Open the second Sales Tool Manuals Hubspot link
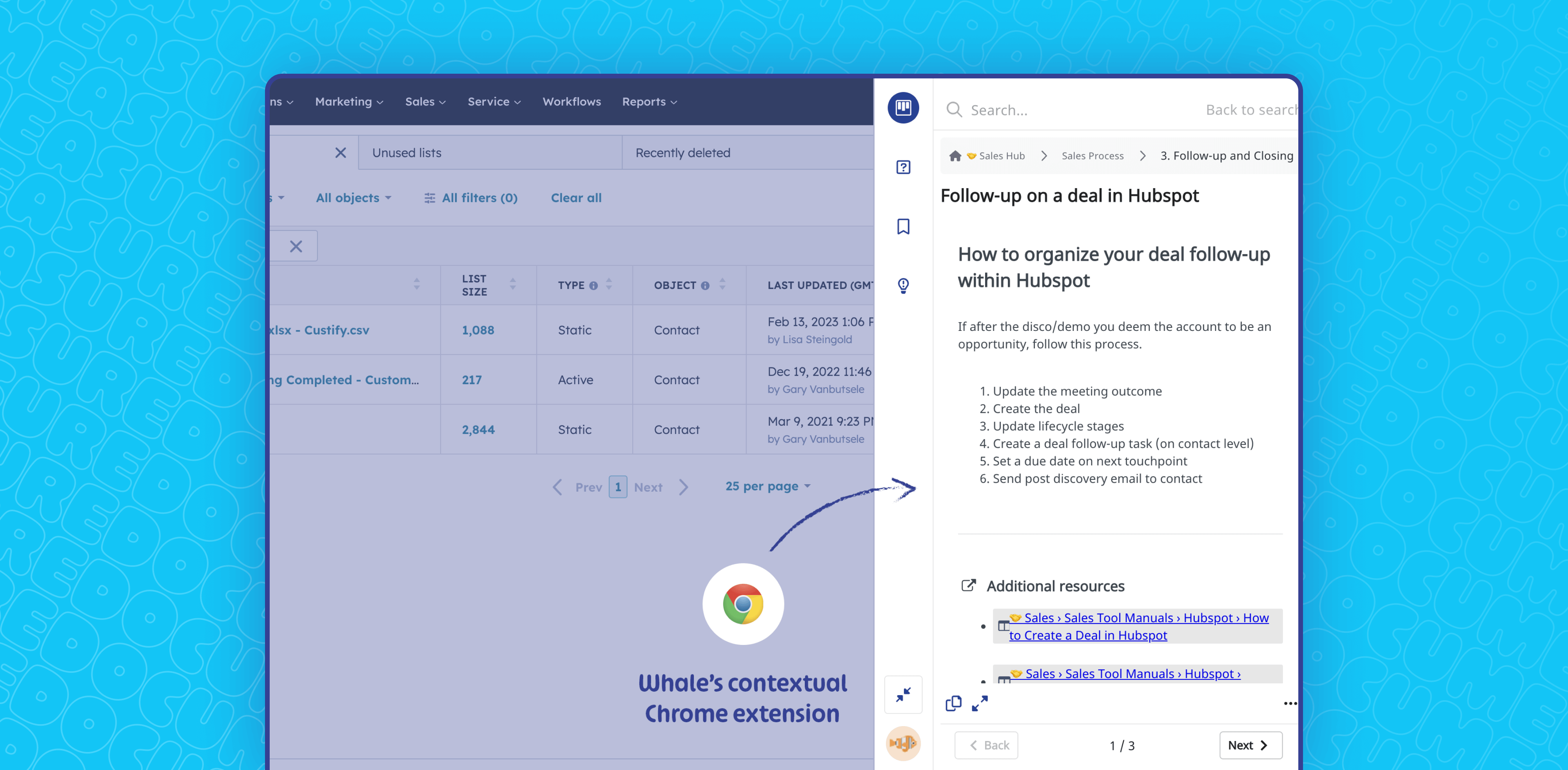1568x770 pixels. tap(1125, 674)
